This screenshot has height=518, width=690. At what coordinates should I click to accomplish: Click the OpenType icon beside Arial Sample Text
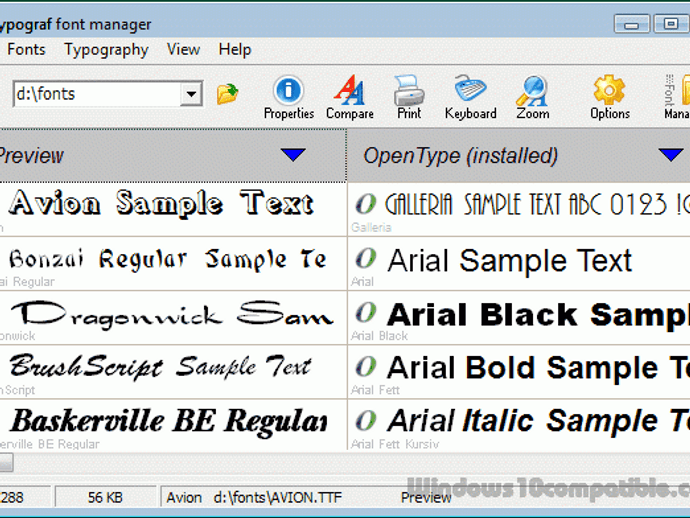366,258
